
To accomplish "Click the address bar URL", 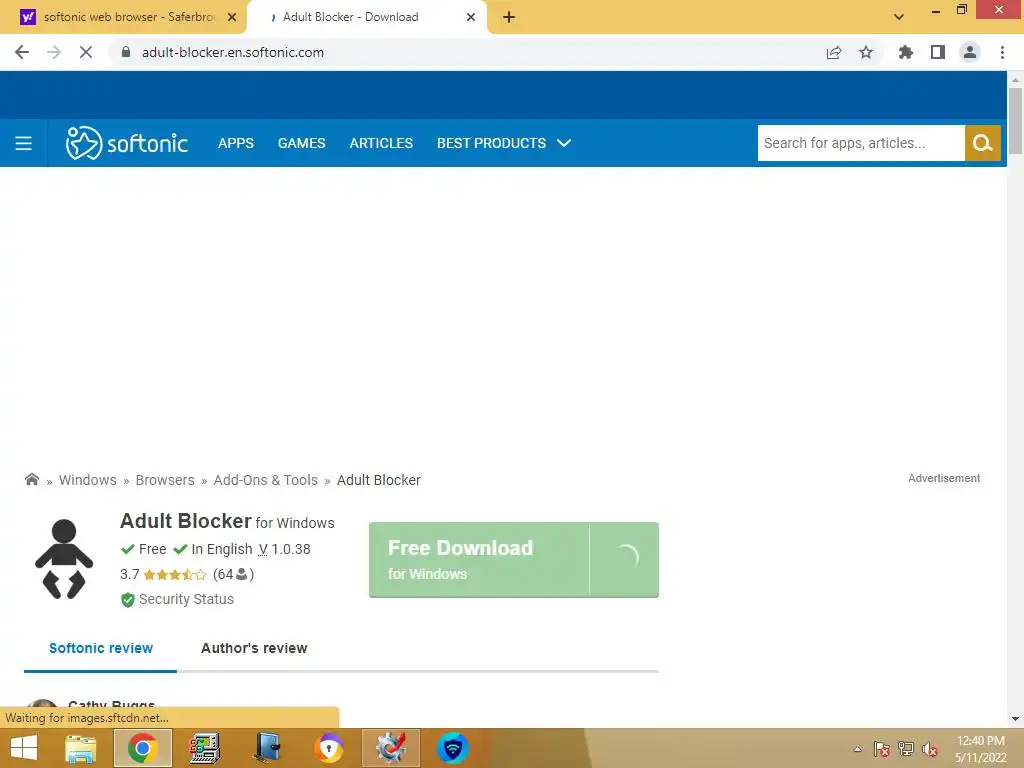I will click(232, 52).
